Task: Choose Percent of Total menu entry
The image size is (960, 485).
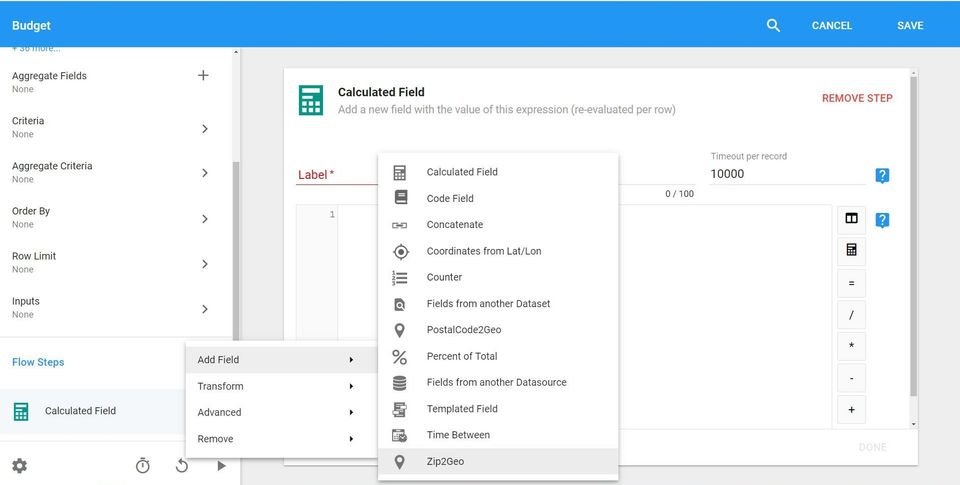Action: (462, 356)
